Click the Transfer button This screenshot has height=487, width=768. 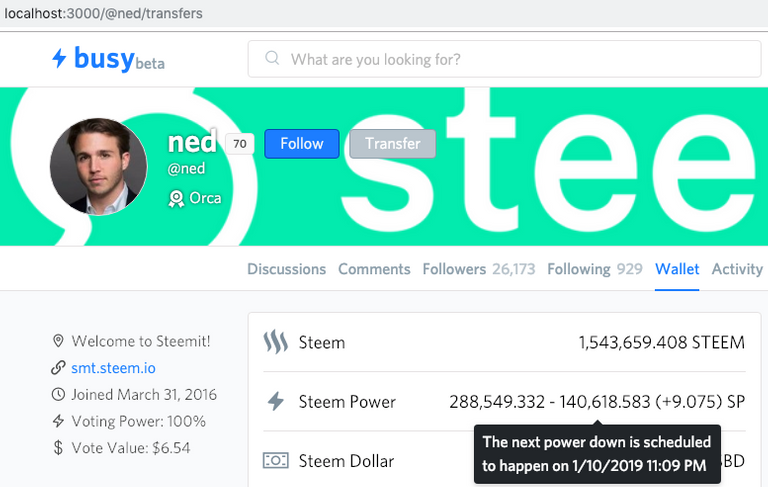coord(393,144)
